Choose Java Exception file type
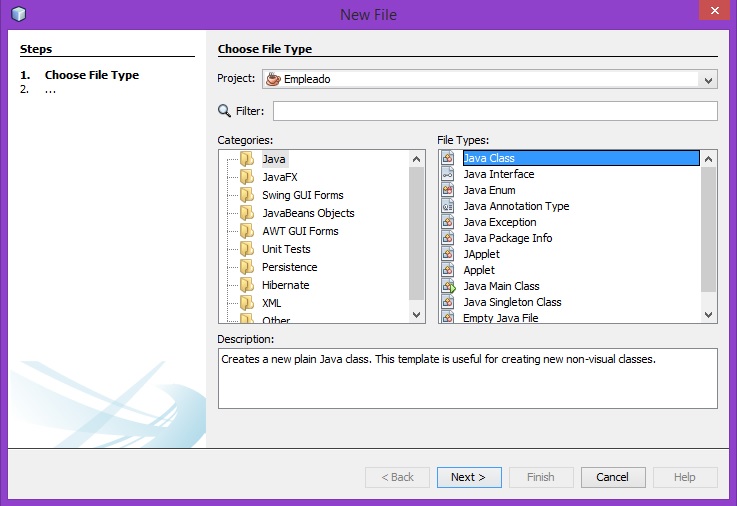Screen dimensions: 737x506 (x=499, y=222)
